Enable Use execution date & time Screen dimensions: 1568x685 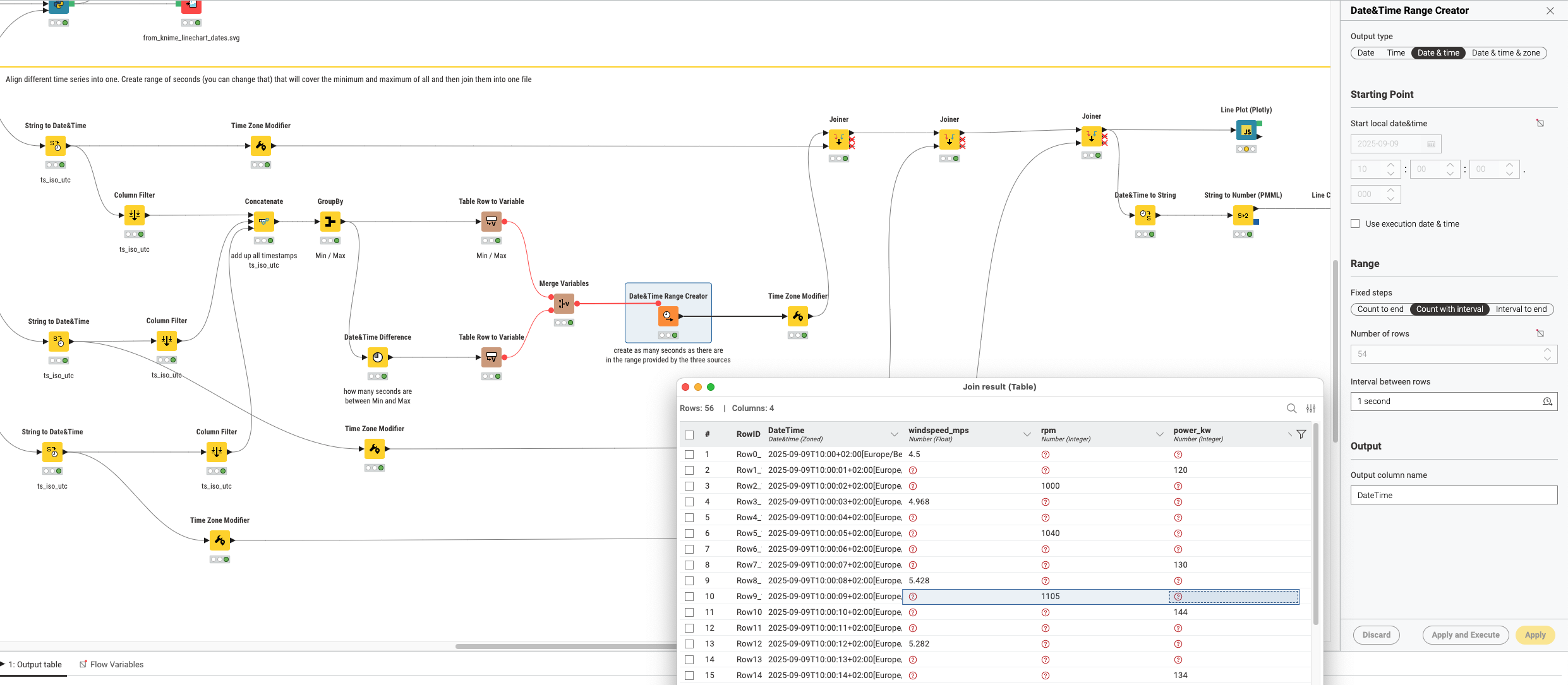point(1355,223)
